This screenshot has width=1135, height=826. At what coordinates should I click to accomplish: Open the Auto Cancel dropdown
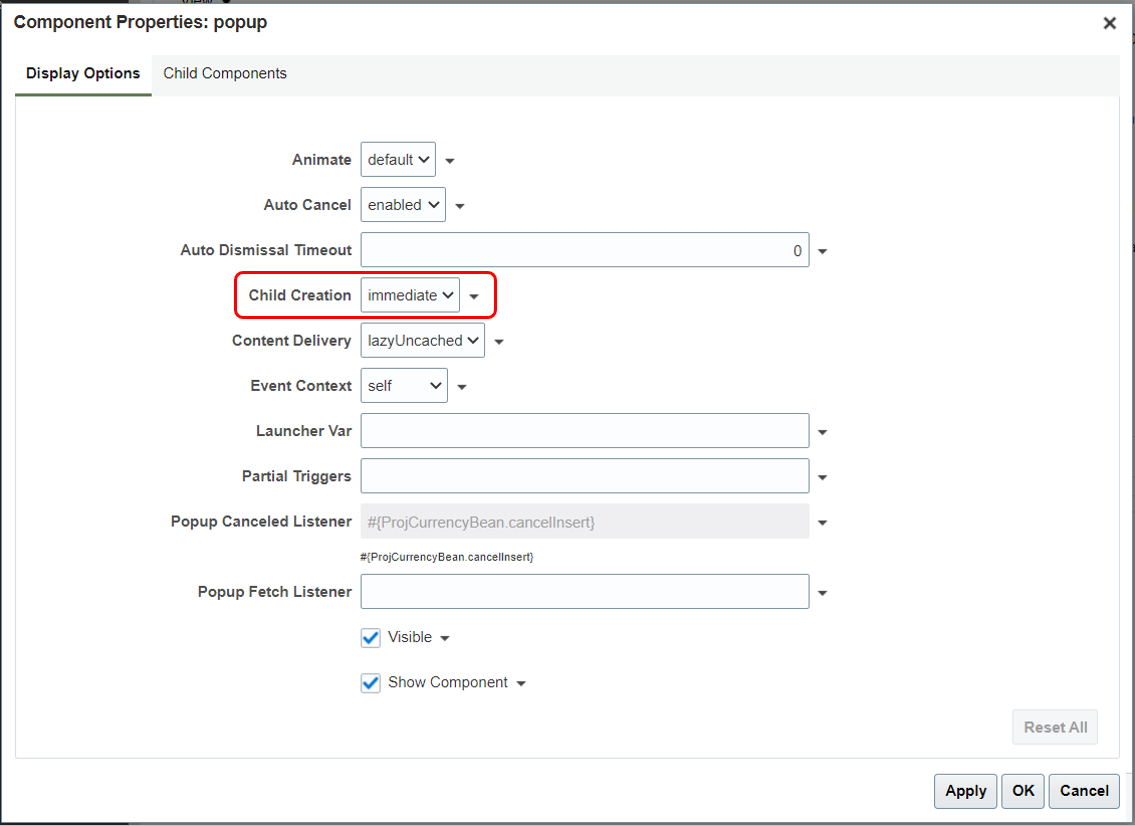(x=403, y=205)
